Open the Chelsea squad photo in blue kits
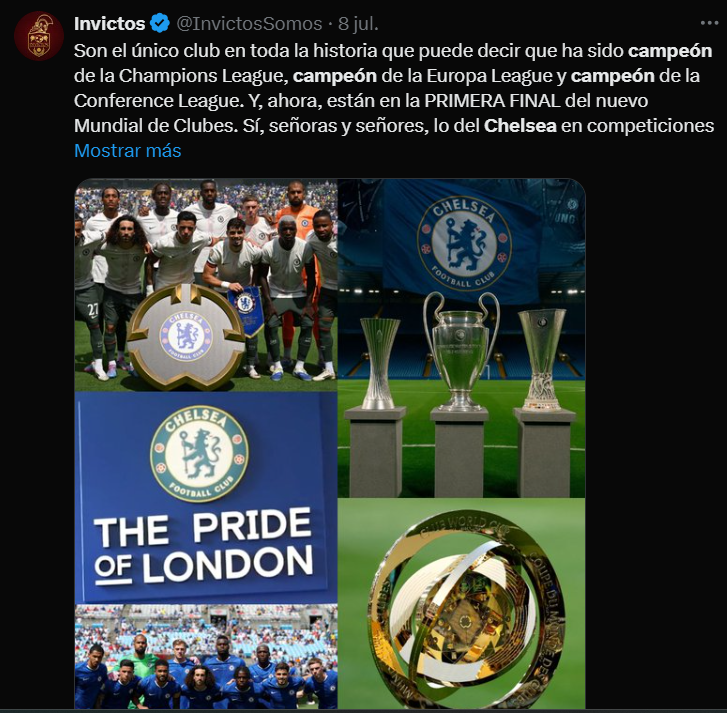 [x=206, y=656]
